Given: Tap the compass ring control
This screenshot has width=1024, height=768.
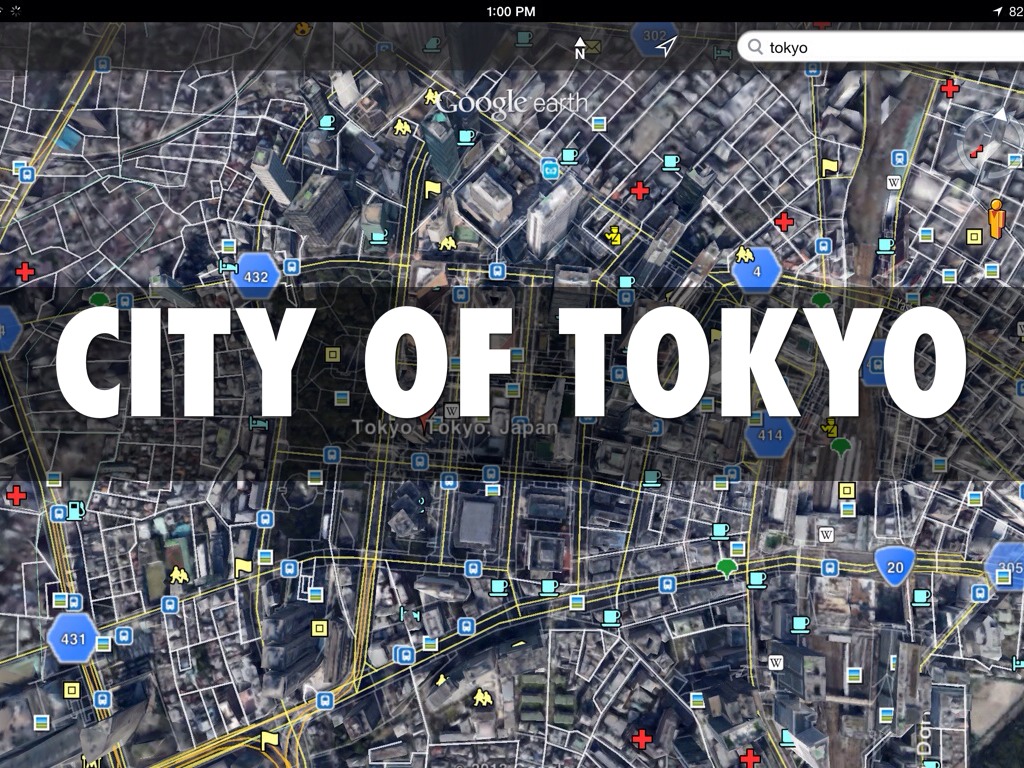Looking at the screenshot, I should [x=993, y=145].
